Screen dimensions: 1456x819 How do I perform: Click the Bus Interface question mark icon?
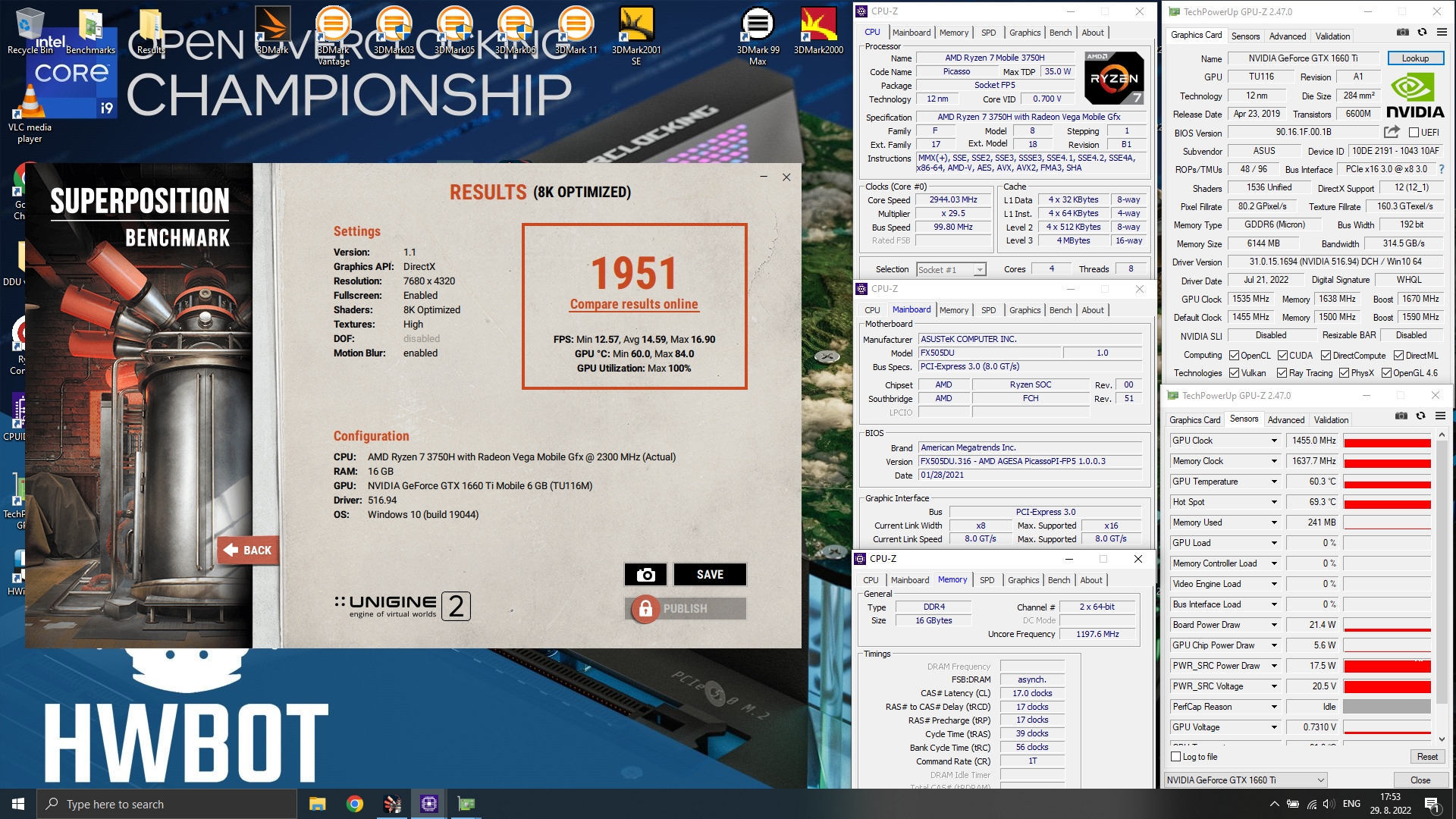(1442, 169)
